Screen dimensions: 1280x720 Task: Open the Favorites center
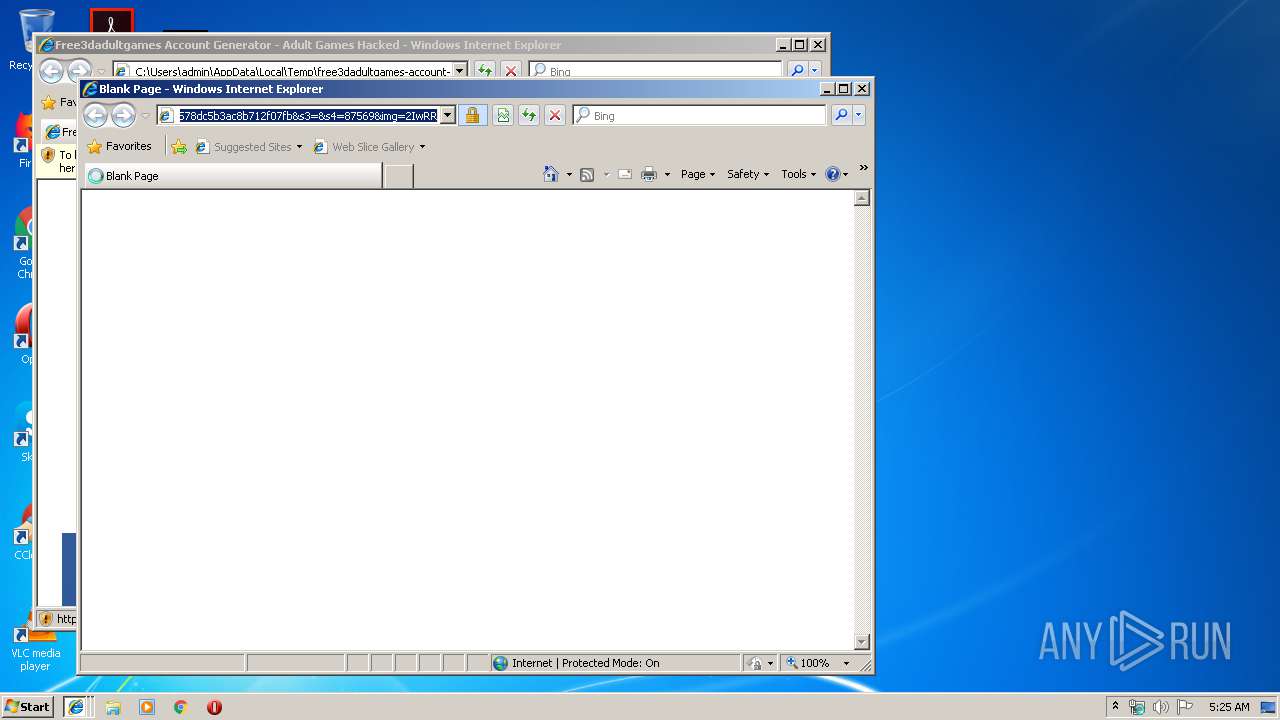[120, 146]
